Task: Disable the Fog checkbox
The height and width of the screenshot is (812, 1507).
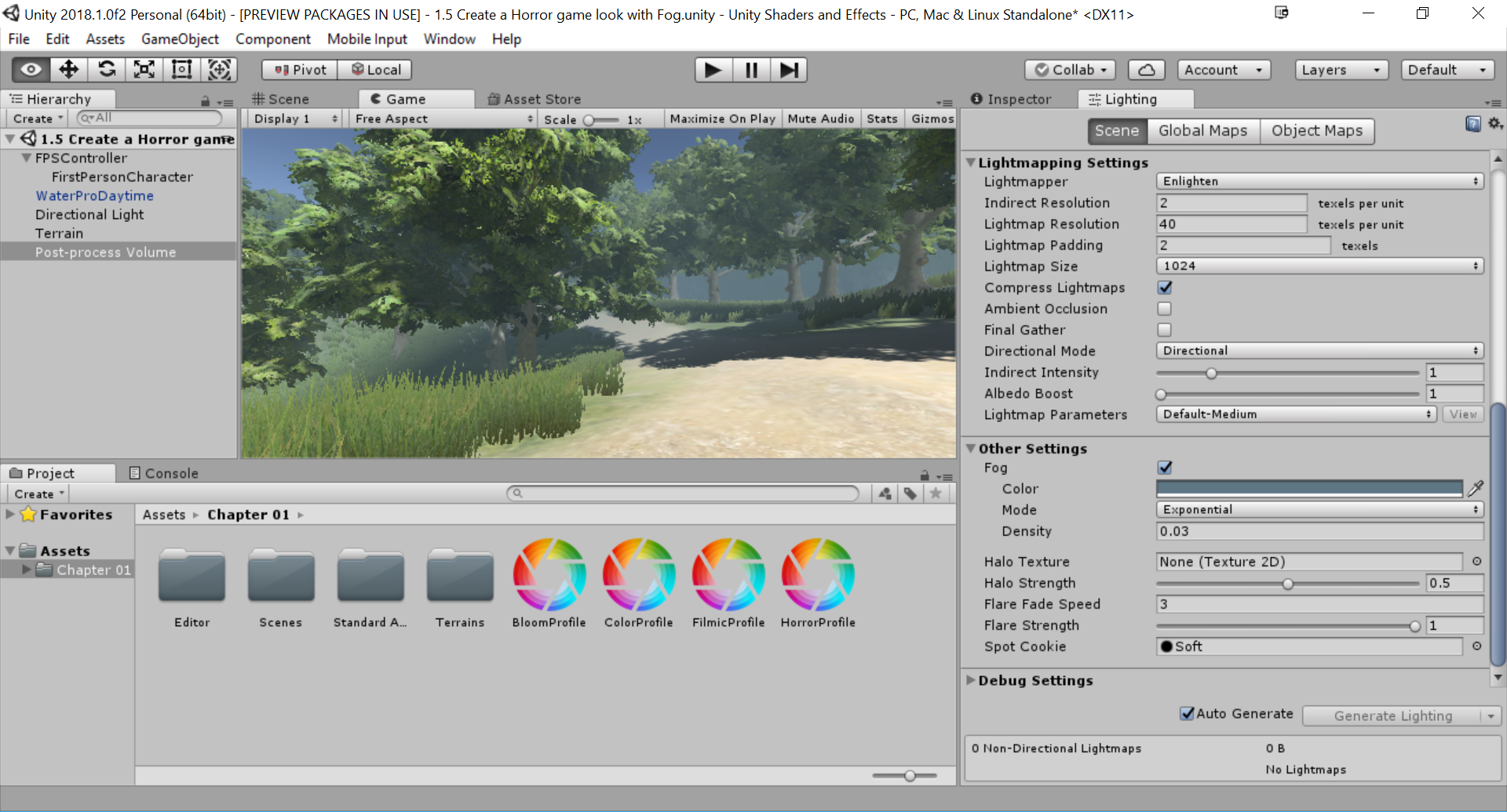Action: coord(1165,468)
